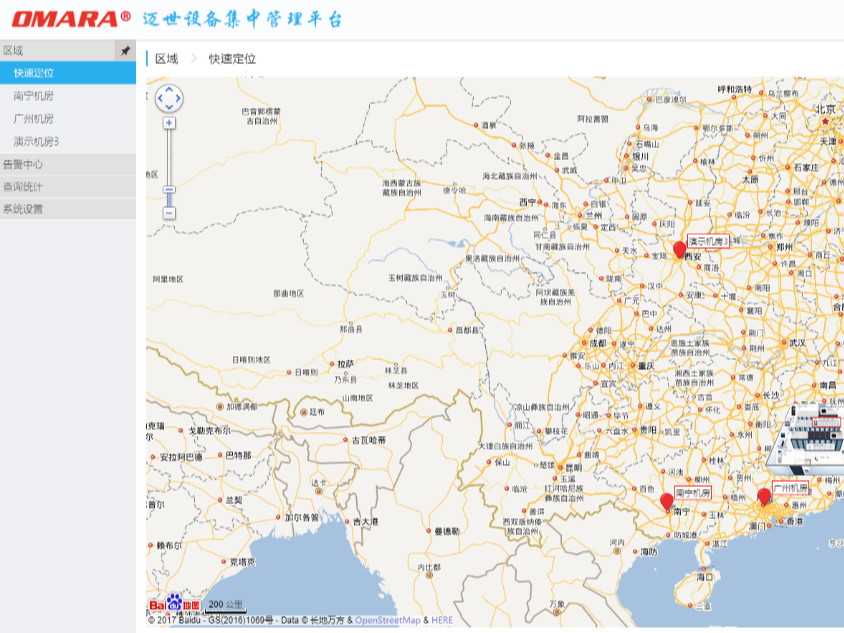Viewport: 844px width, 633px height.
Task: Zoom in using the plus button
Action: click(169, 123)
